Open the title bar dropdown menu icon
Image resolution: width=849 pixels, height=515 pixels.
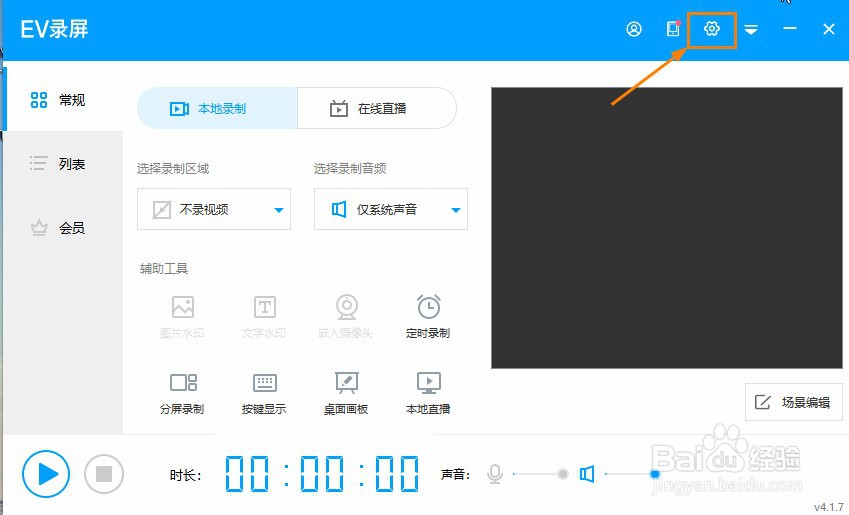[750, 29]
